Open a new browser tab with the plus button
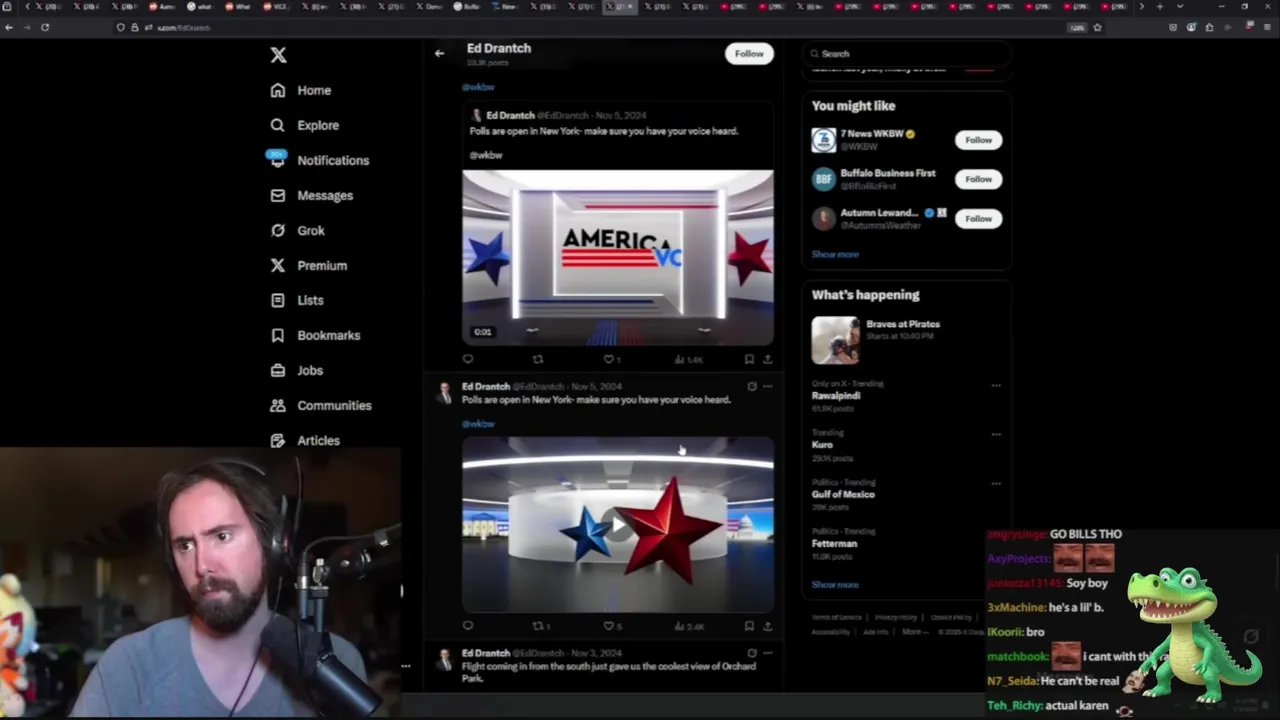Image resolution: width=1280 pixels, height=720 pixels. 1160,7
